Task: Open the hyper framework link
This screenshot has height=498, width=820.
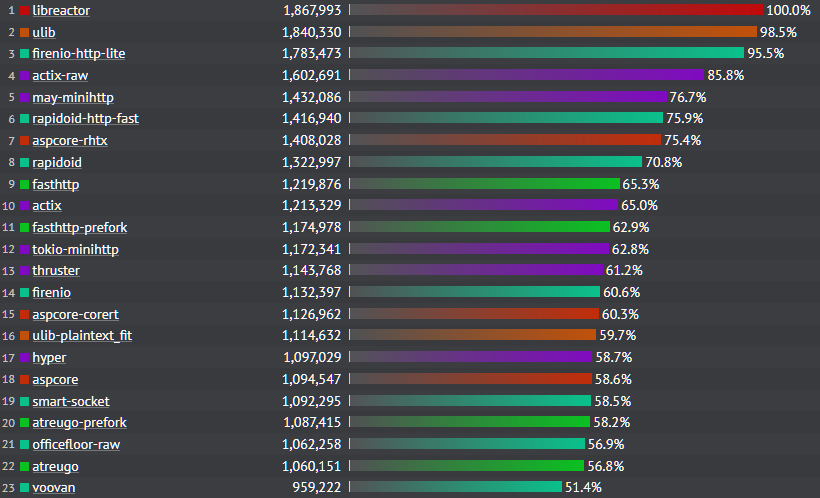Action: coord(49,358)
